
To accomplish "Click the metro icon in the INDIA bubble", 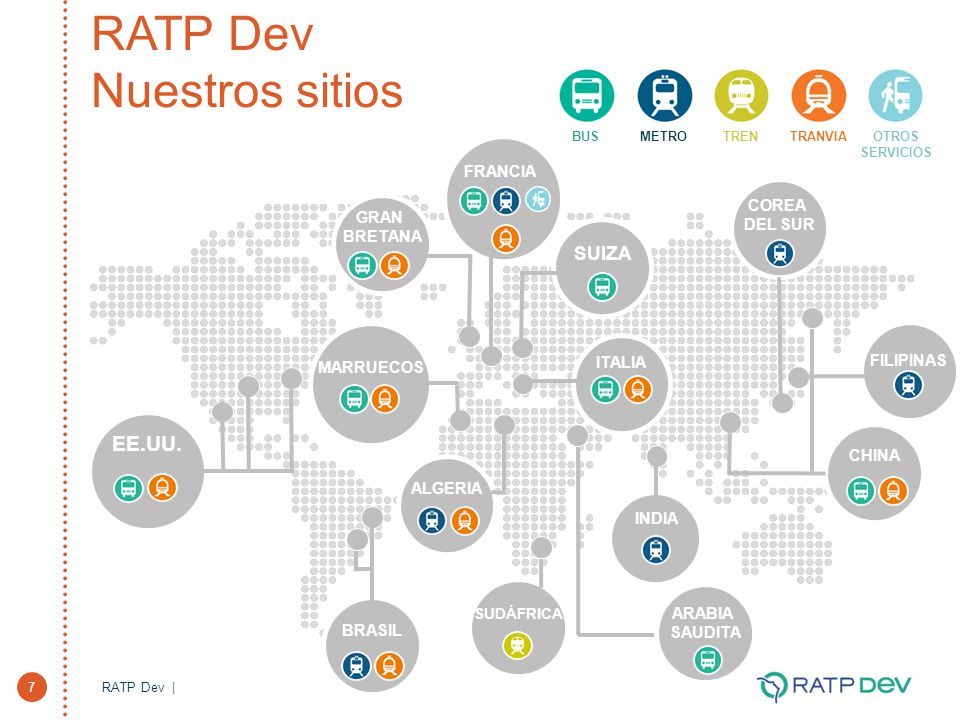I will click(x=656, y=550).
